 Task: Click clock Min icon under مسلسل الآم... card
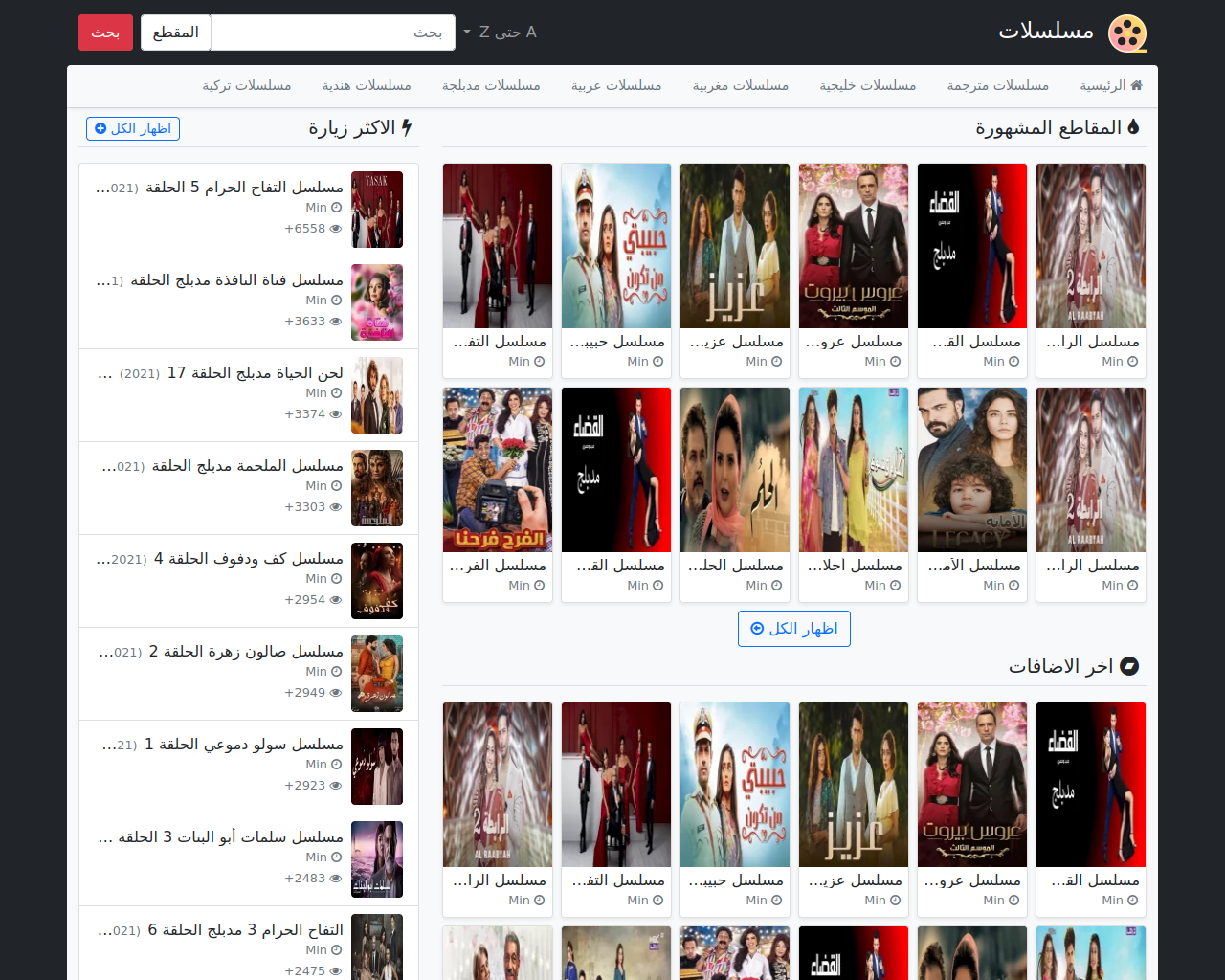point(1014,586)
